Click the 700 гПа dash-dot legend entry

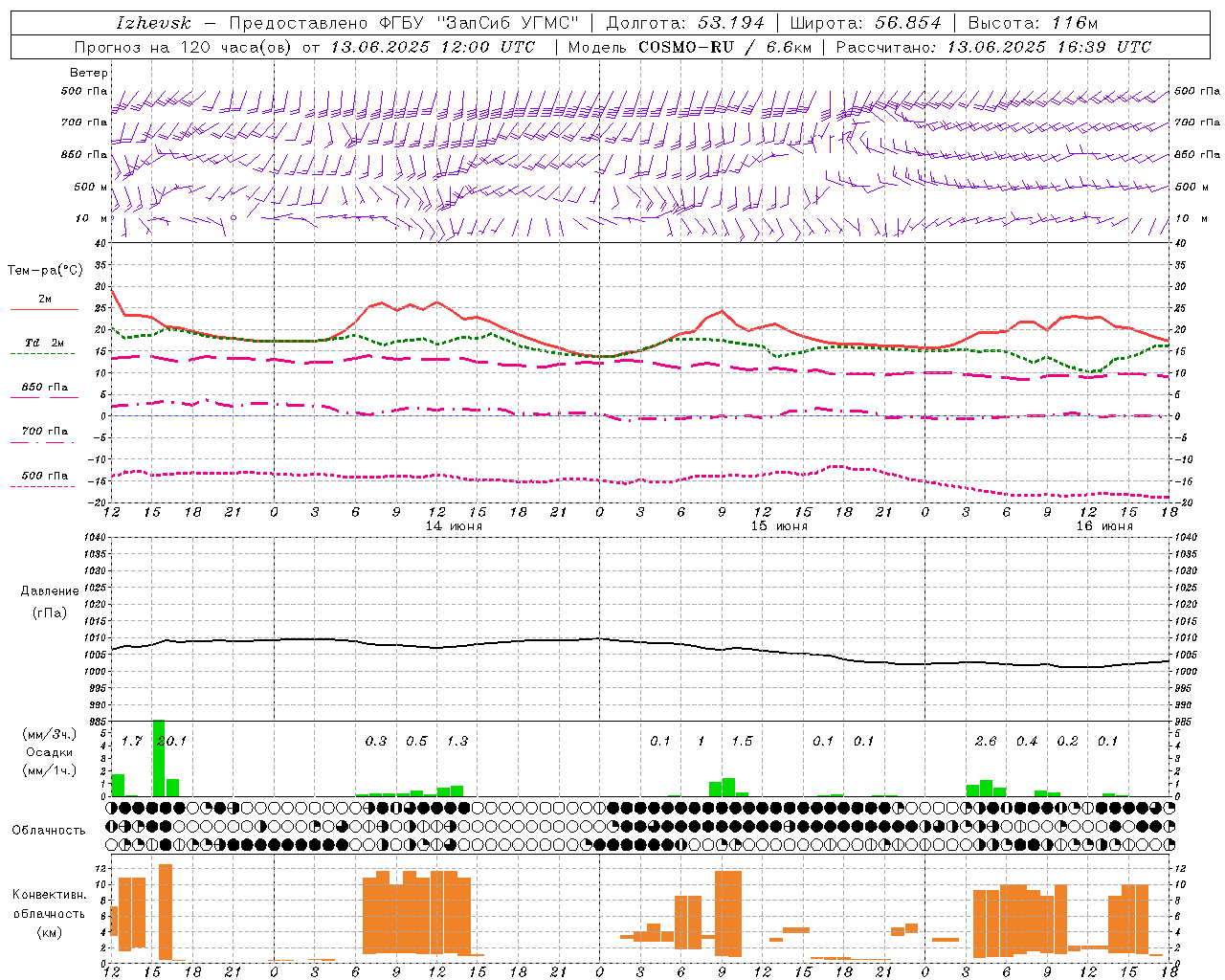[44, 432]
